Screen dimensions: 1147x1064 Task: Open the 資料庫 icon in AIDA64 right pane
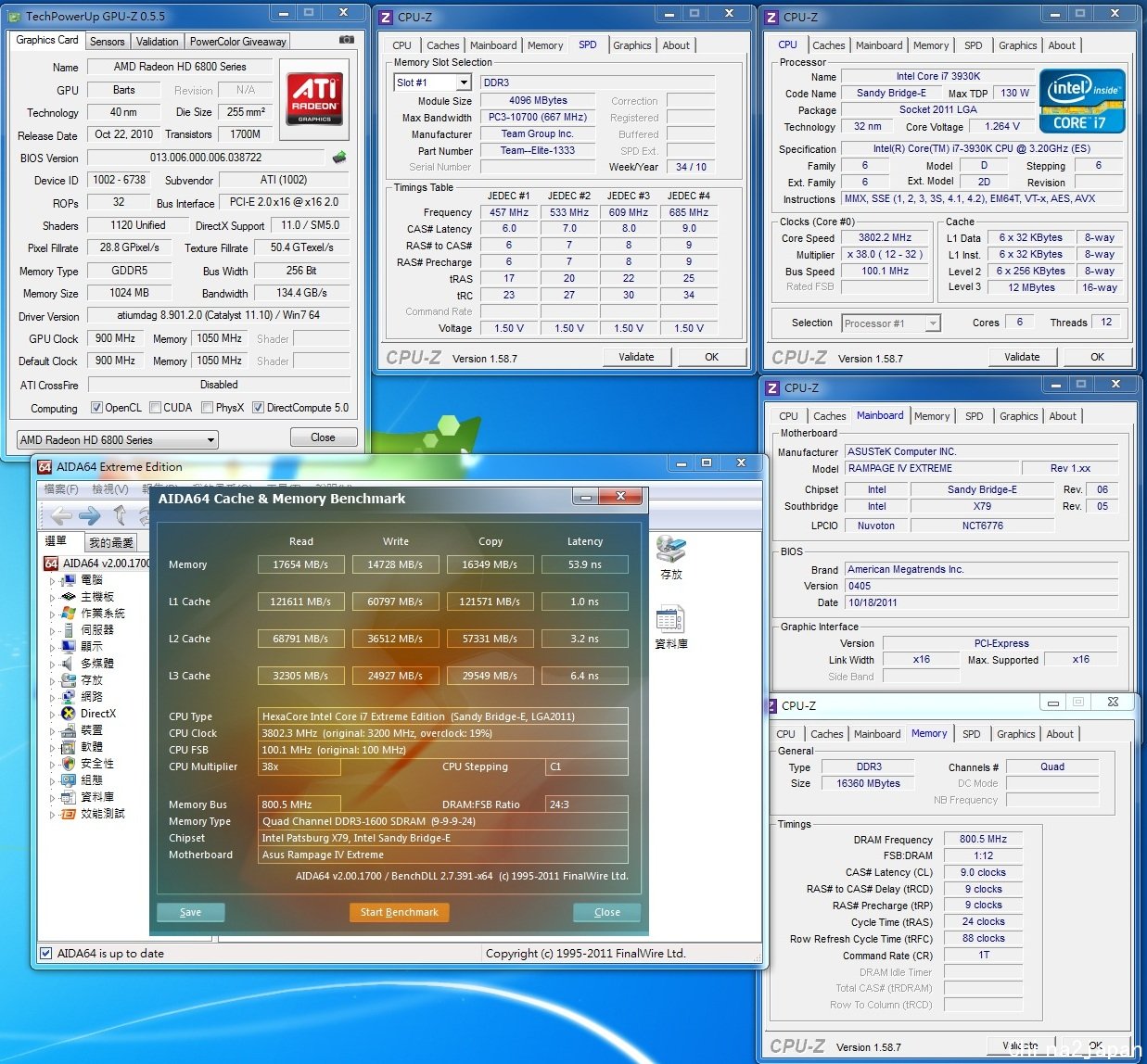669,619
